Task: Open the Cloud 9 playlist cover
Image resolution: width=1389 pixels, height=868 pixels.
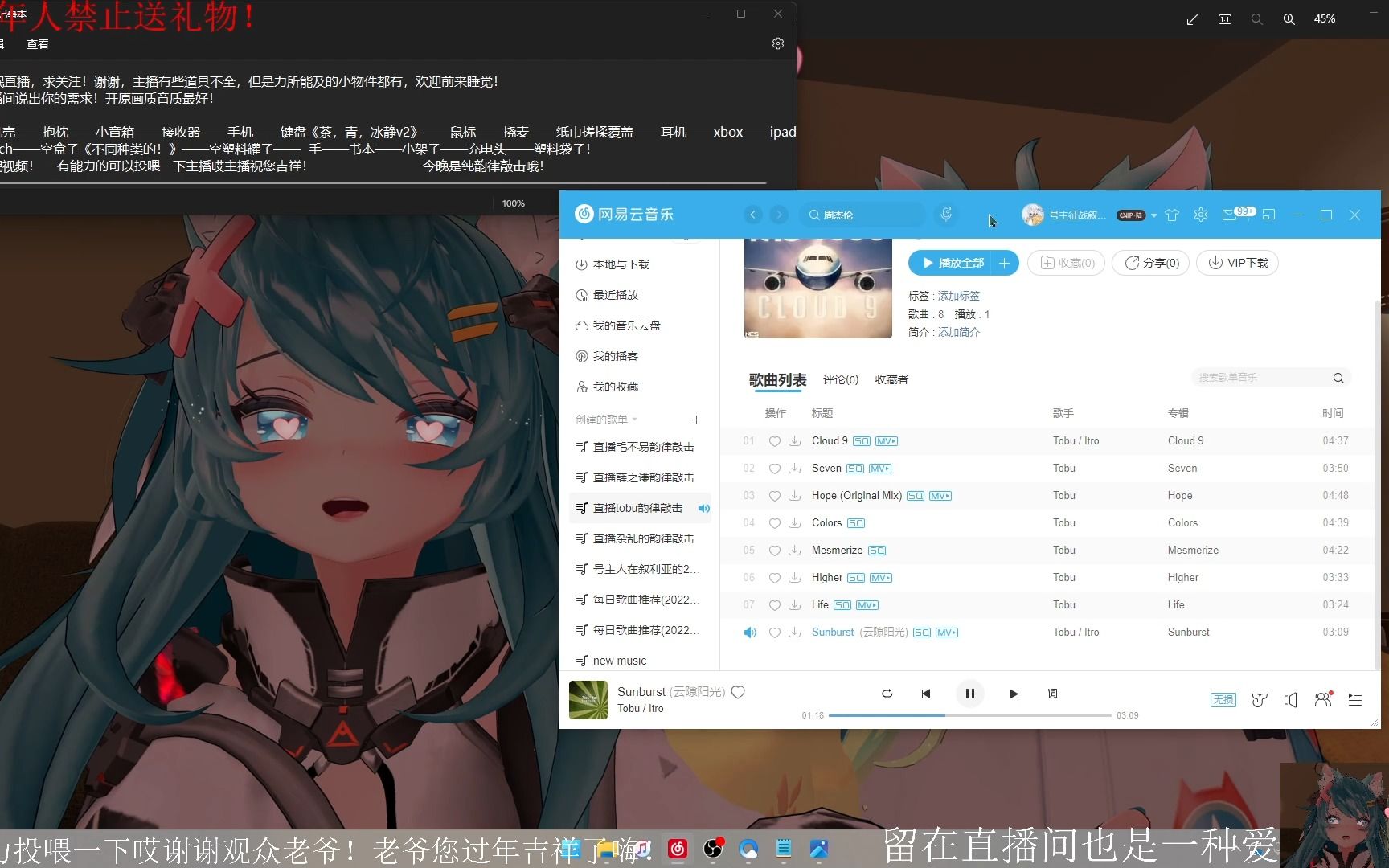Action: point(817,289)
